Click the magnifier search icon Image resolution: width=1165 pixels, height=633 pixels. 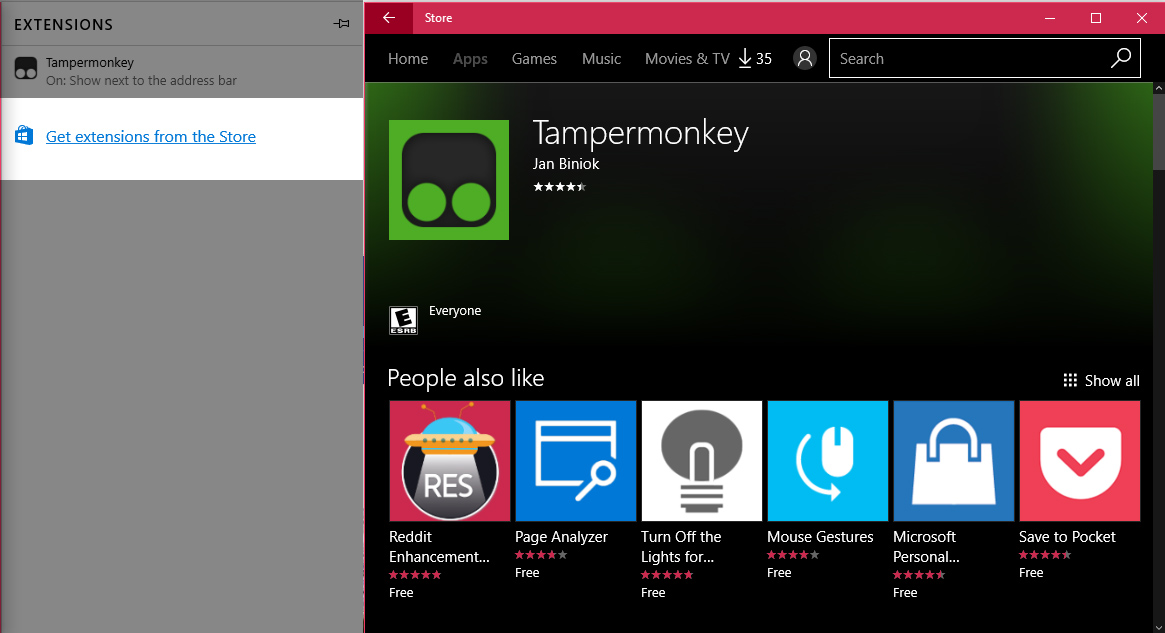coord(1121,59)
